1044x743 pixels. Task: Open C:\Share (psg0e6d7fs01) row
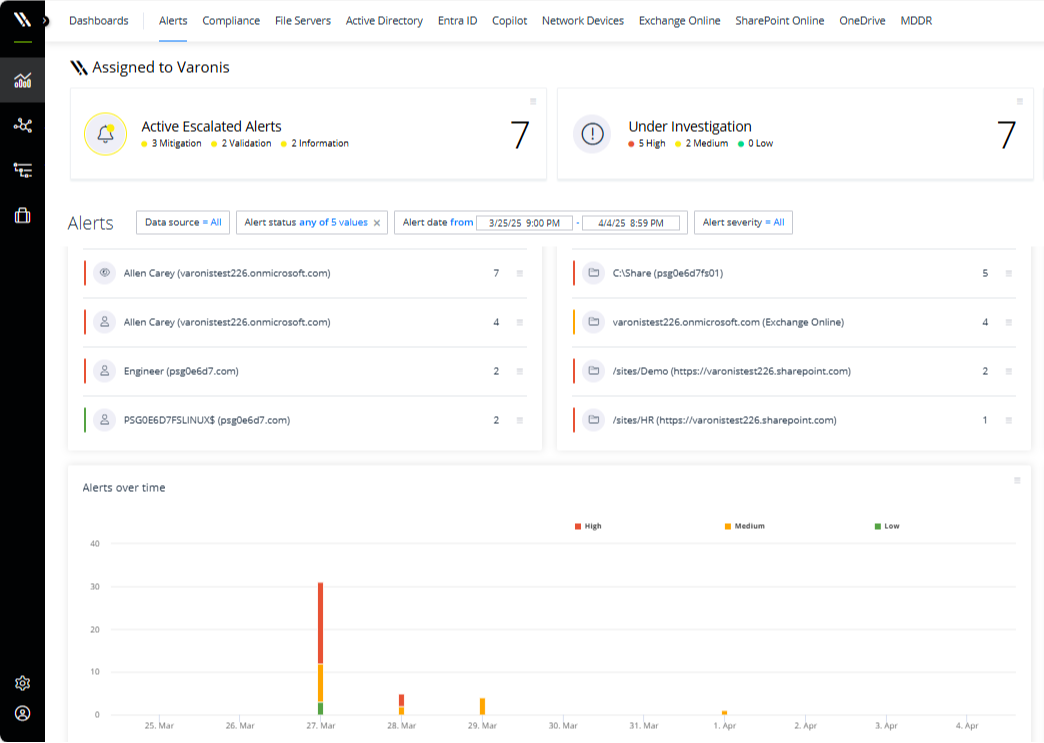(794, 273)
